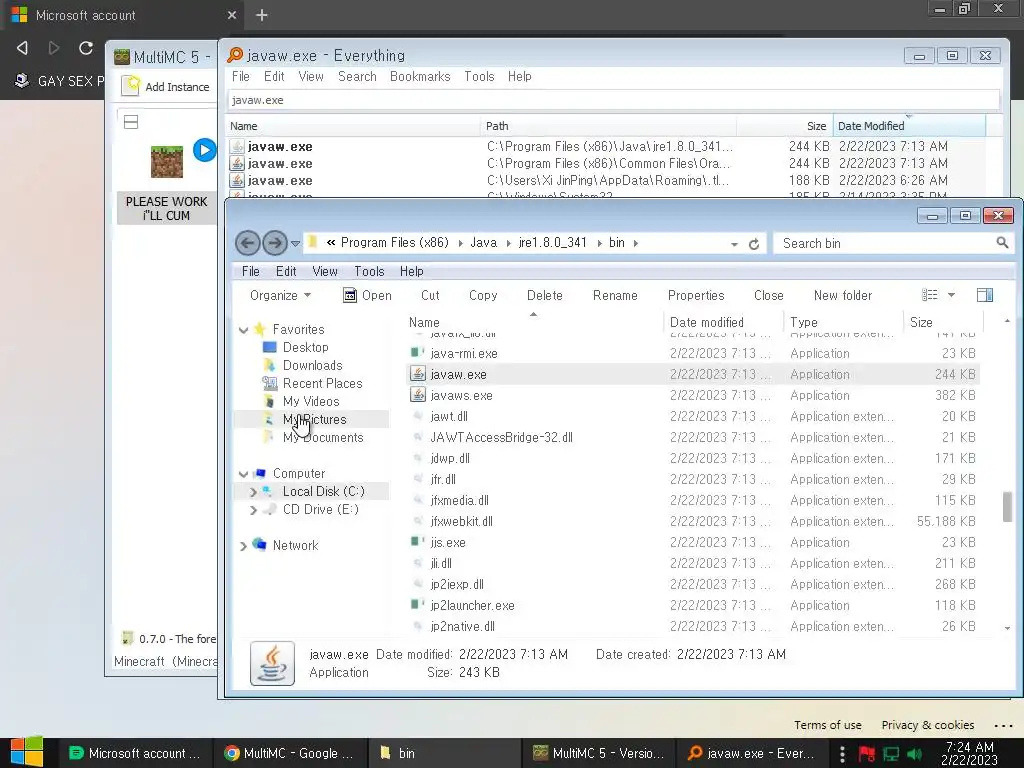Select the JAWTAccessBridge-32.dll file
Image resolution: width=1024 pixels, height=768 pixels.
coord(501,438)
